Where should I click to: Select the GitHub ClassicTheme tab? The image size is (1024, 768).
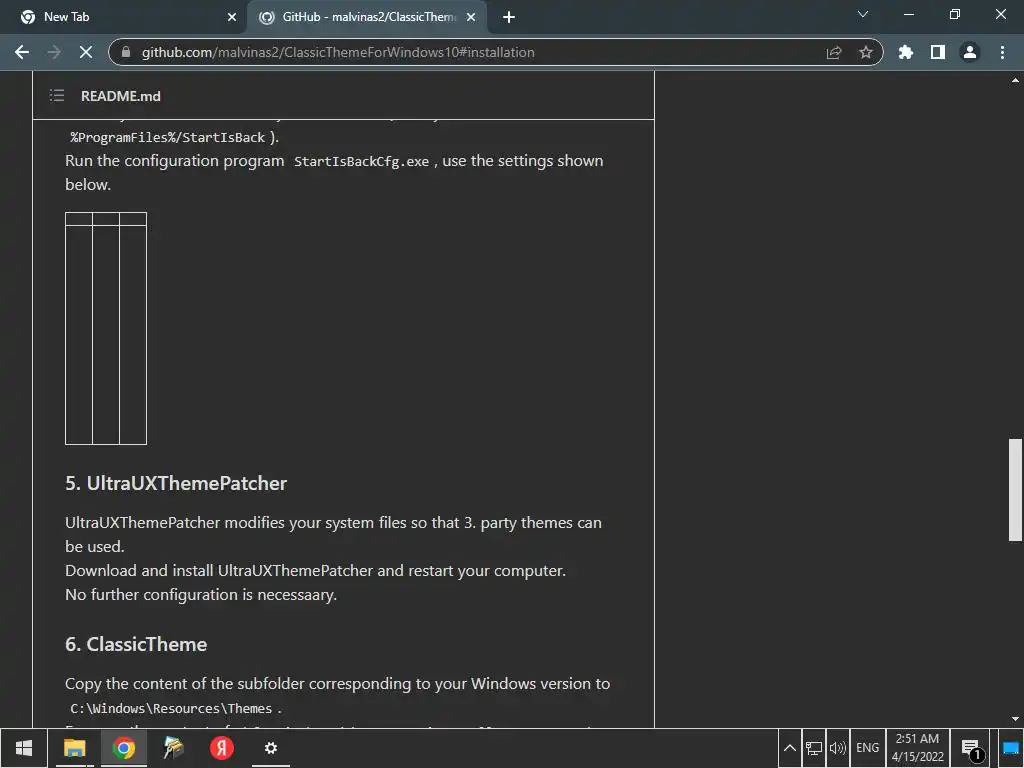pos(369,17)
